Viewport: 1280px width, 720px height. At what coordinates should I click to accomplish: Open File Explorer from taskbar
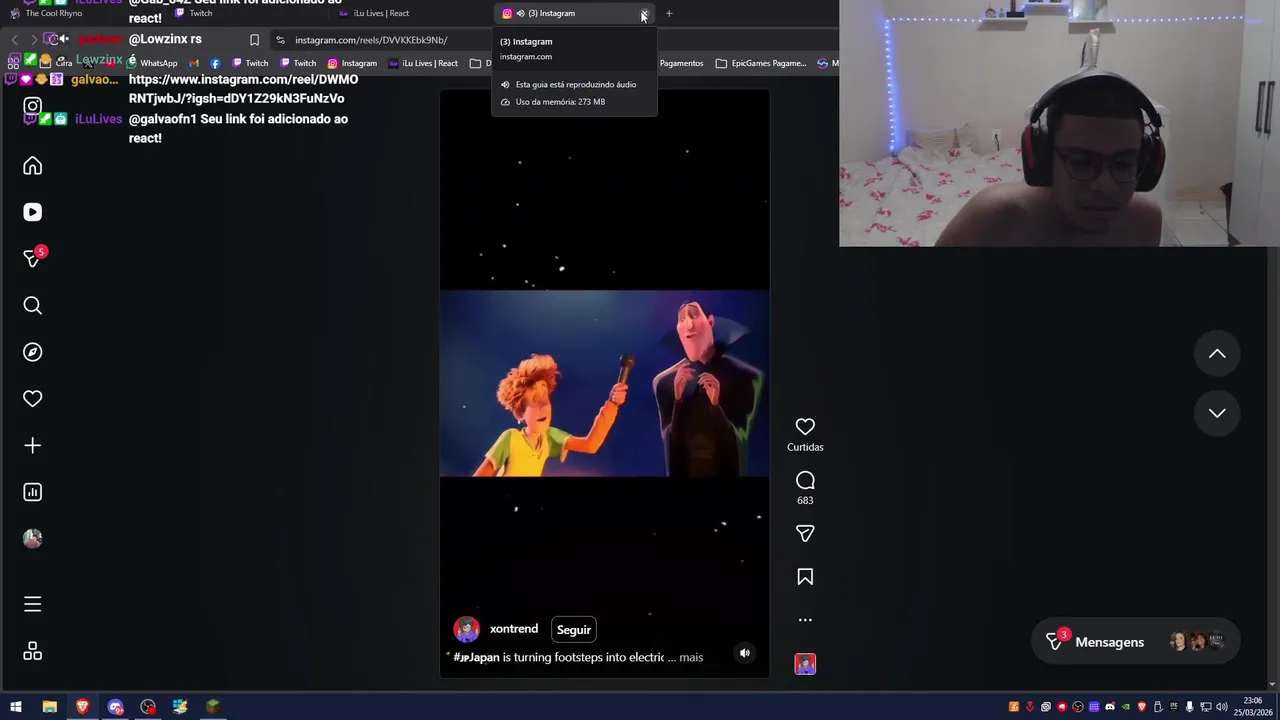pyautogui.click(x=49, y=707)
